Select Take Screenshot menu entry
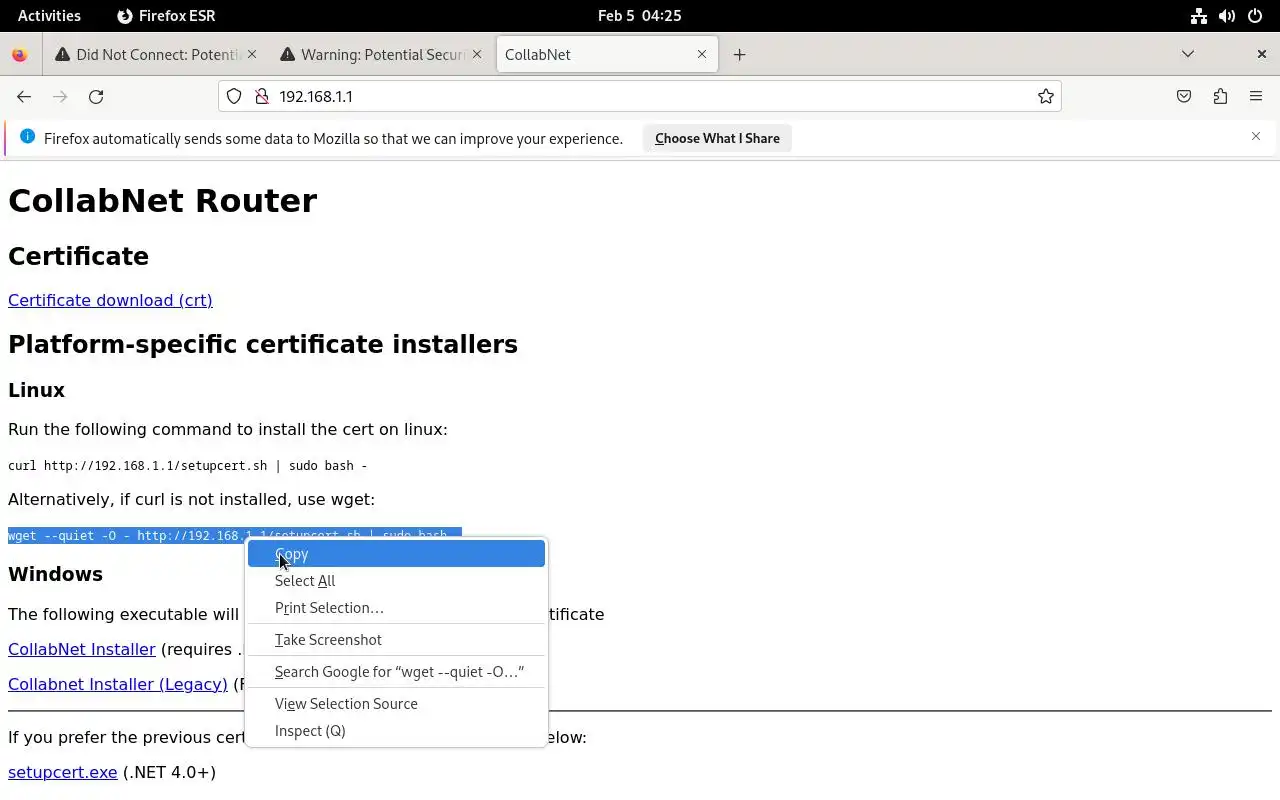This screenshot has width=1280, height=800. 396,640
